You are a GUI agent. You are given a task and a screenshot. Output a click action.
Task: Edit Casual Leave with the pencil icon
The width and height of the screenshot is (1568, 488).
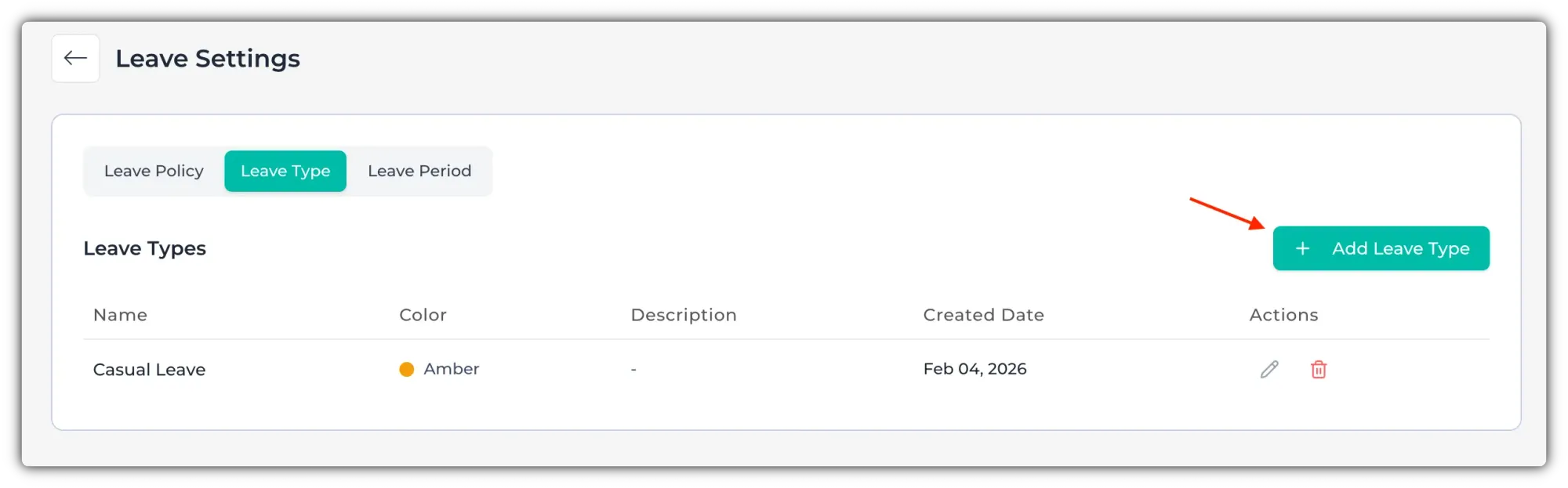tap(1269, 369)
